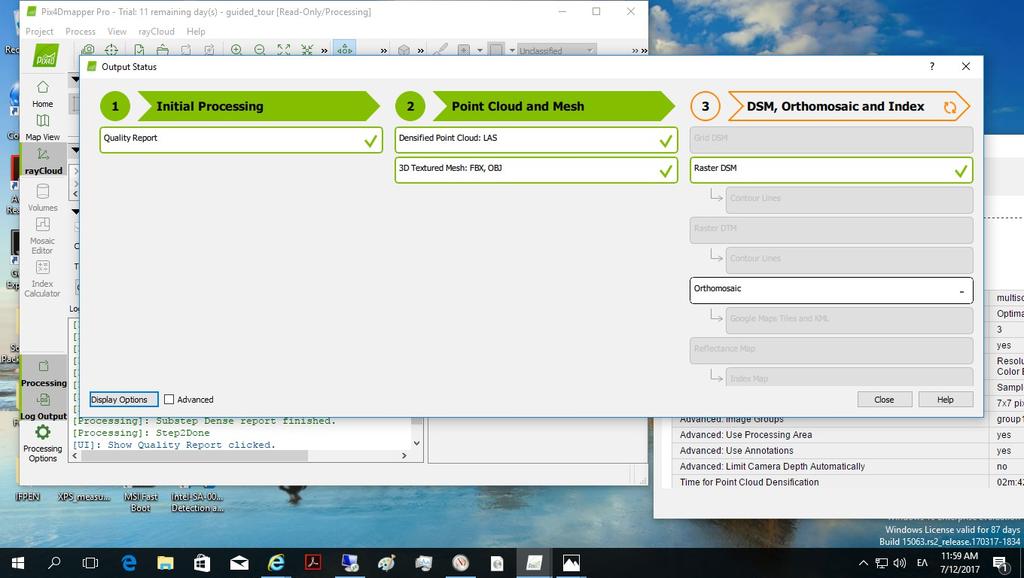Click the view all expand-arrows toolbar icon
Screen dimensions: 1024x578
pyautogui.click(x=283, y=50)
